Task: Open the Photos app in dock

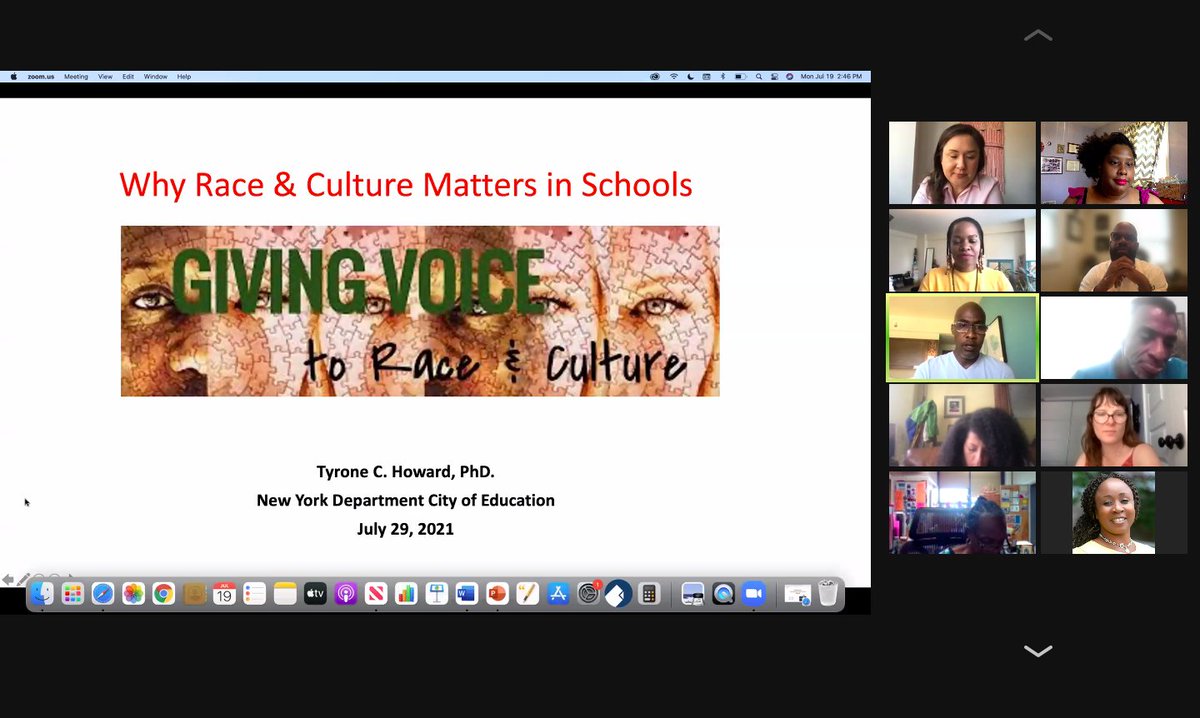Action: [133, 594]
